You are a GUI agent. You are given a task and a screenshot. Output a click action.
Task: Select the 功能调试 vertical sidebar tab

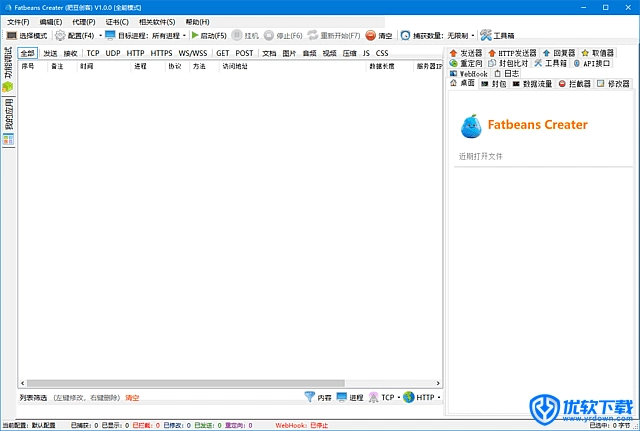[x=8, y=70]
